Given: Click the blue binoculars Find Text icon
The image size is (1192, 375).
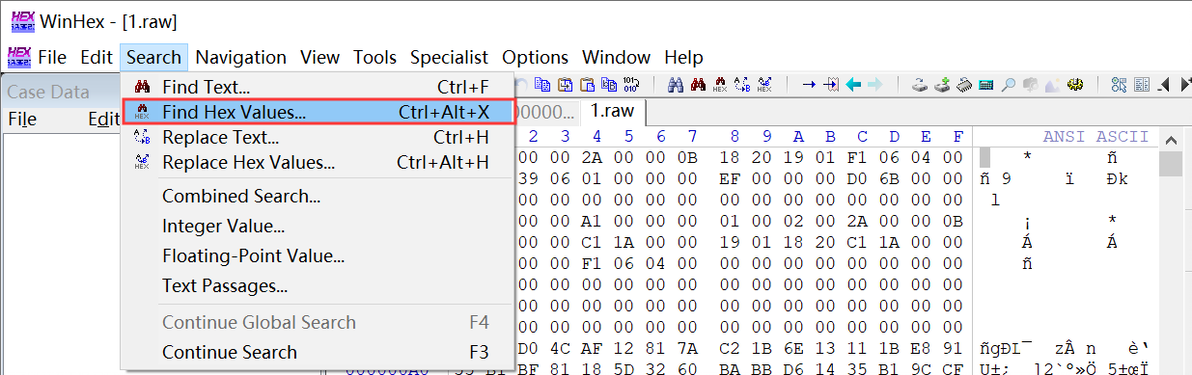Looking at the screenshot, I should (675, 84).
